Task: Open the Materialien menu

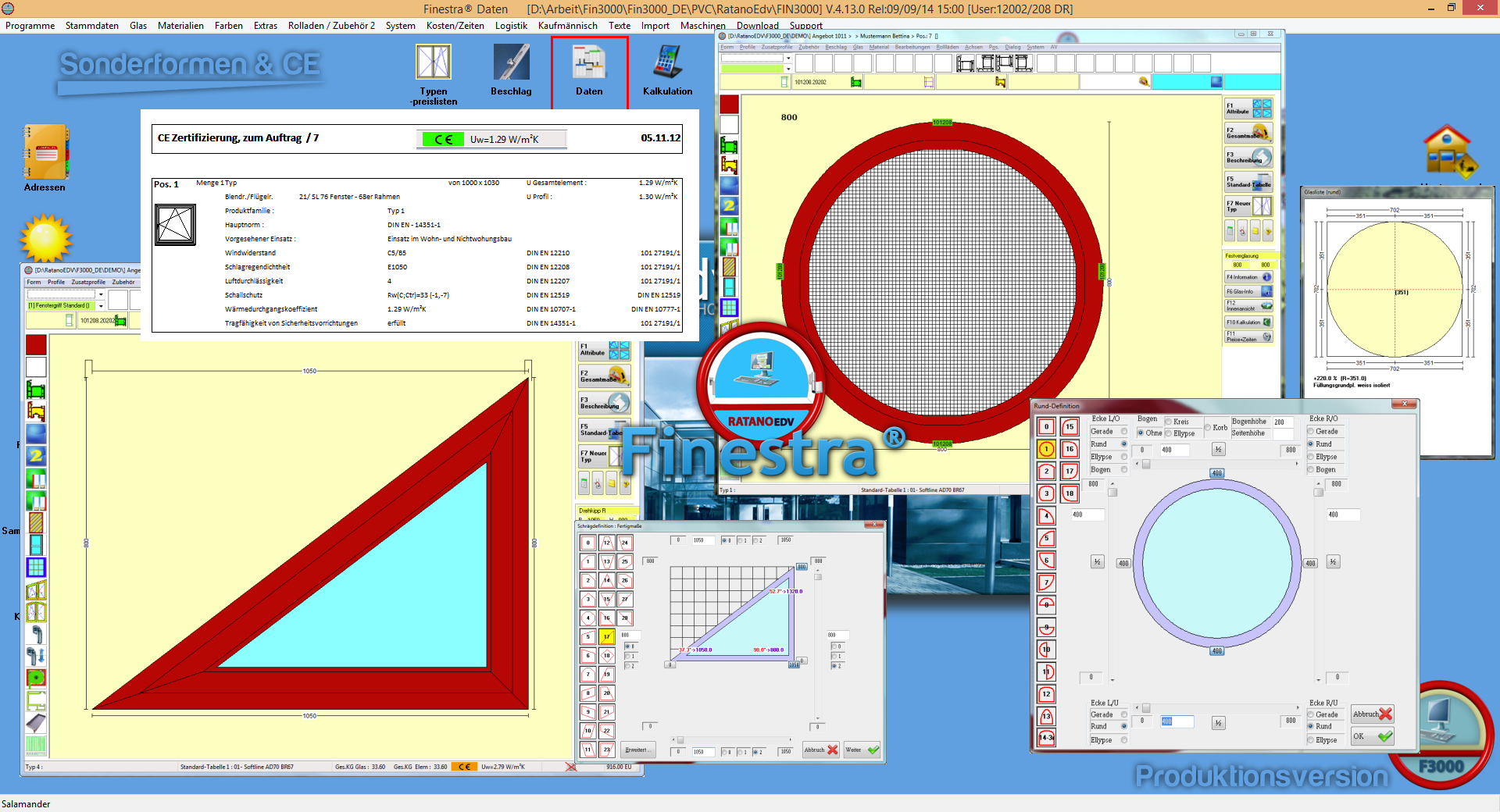Action: tap(180, 26)
